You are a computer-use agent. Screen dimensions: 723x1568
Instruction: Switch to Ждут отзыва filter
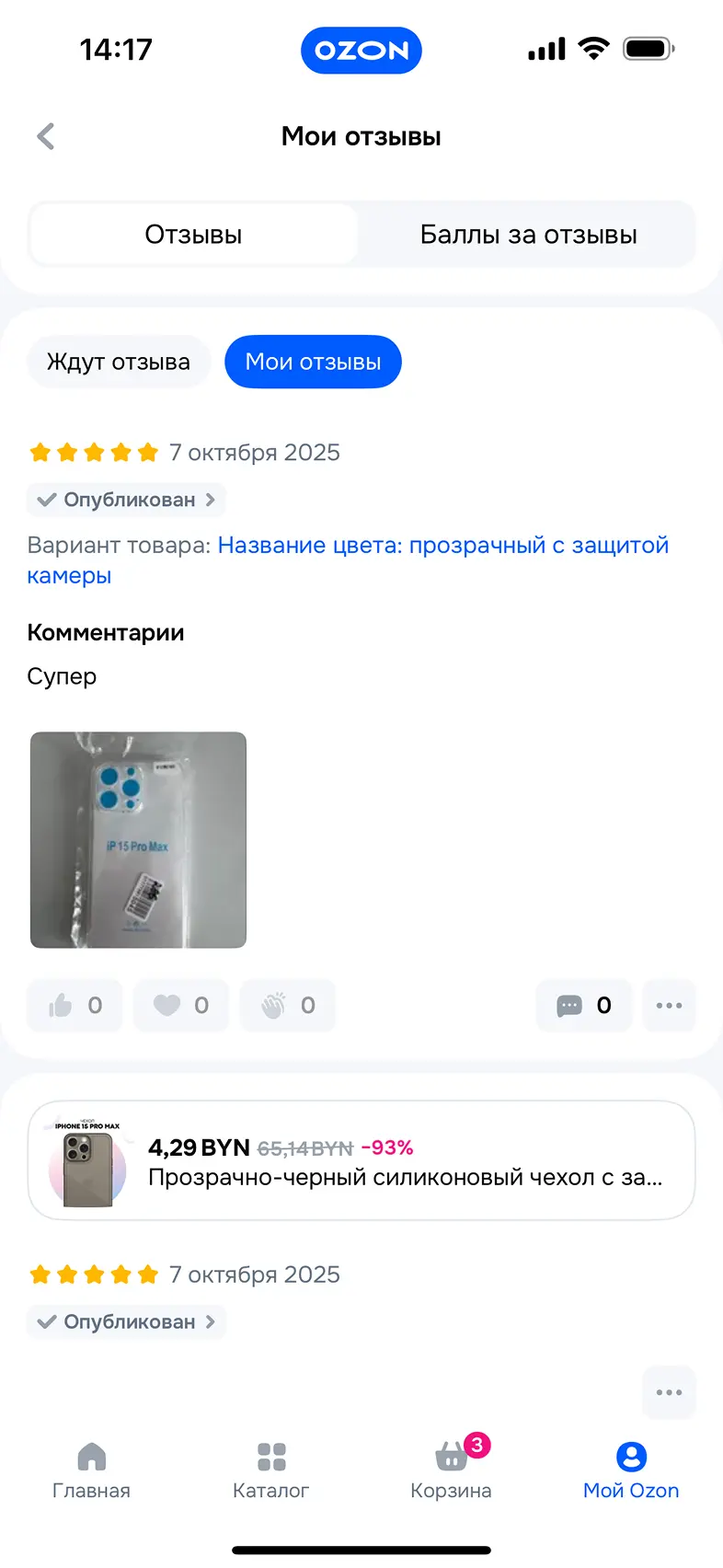(x=119, y=362)
